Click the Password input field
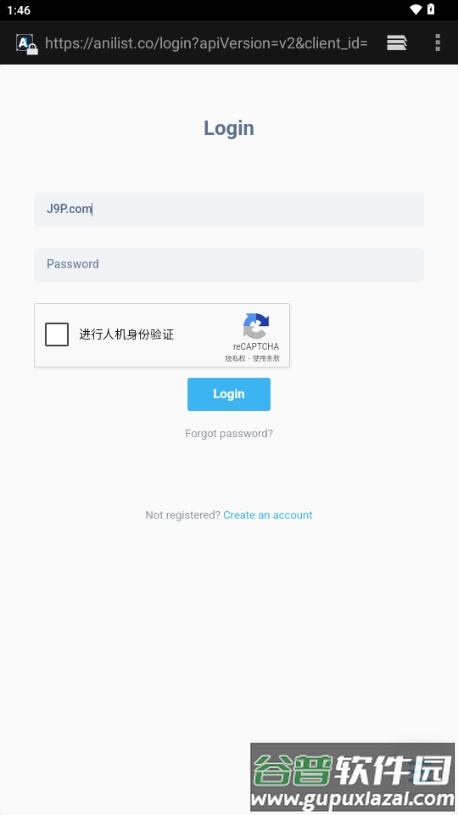This screenshot has width=458, height=815. tap(229, 265)
